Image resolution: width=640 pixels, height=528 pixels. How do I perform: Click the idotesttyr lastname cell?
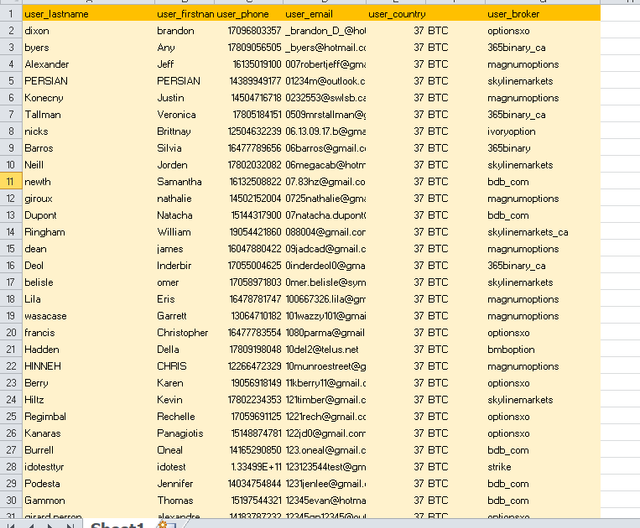pyautogui.click(x=89, y=467)
